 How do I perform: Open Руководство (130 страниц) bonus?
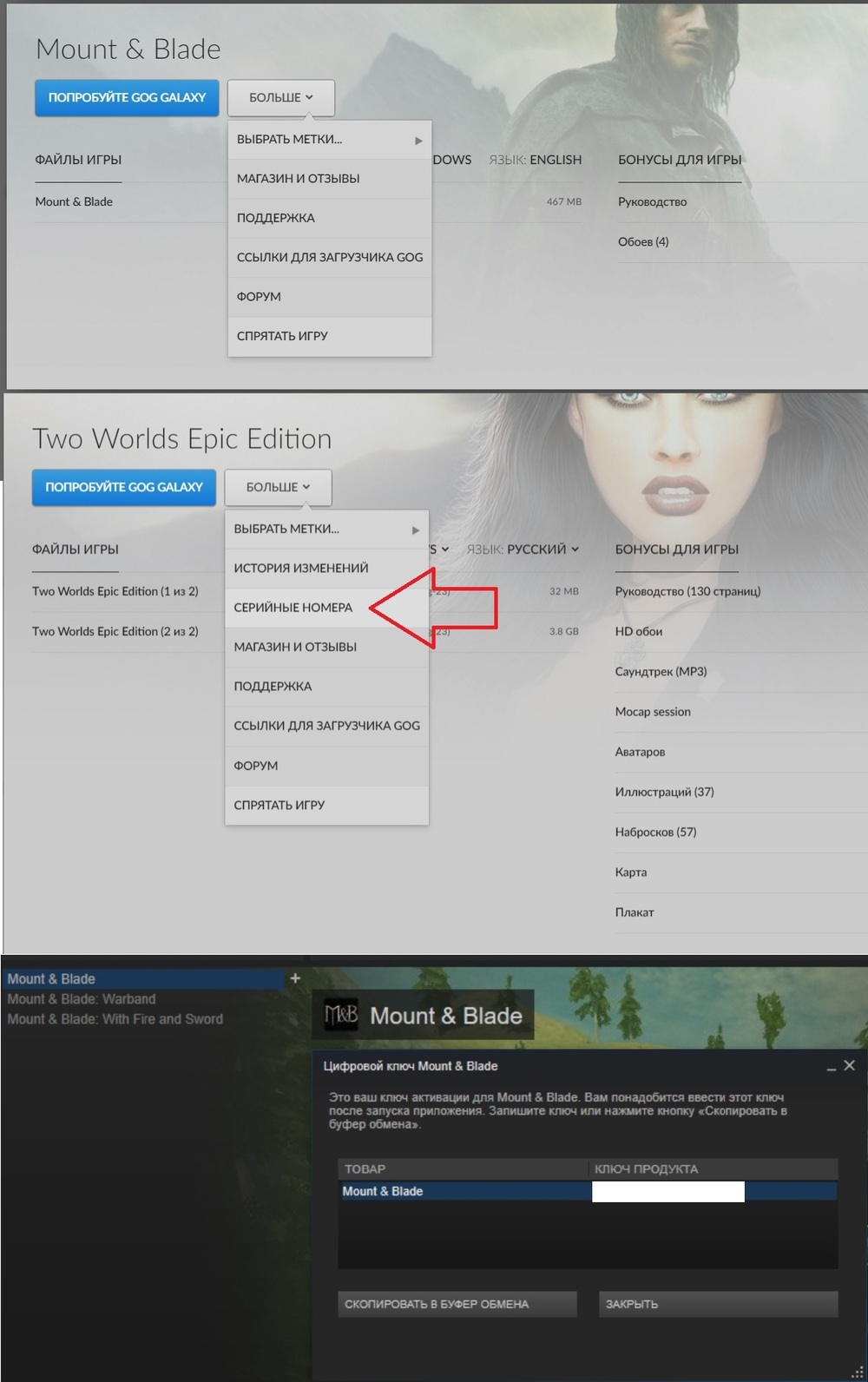tap(687, 591)
